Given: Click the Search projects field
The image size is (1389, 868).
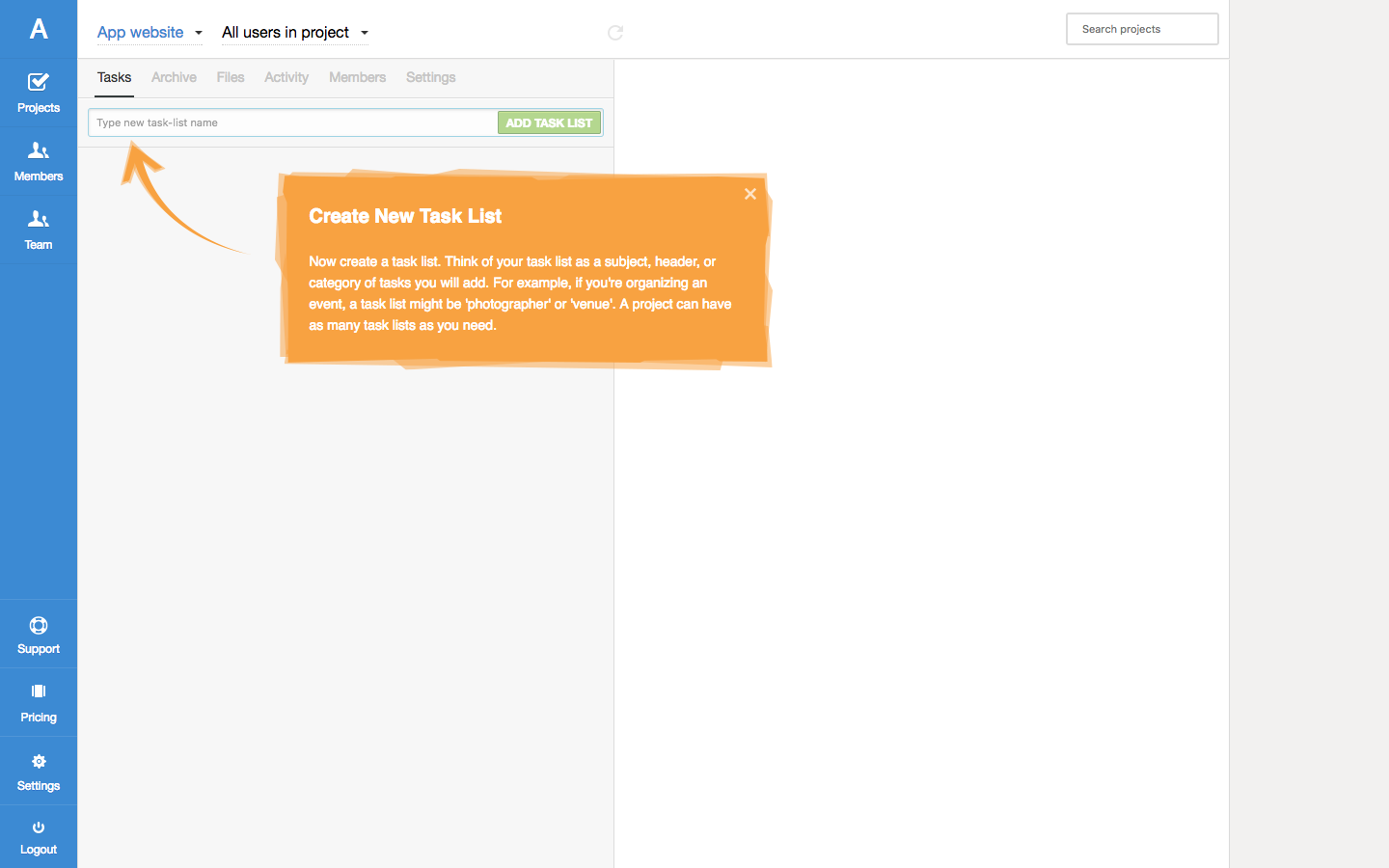Looking at the screenshot, I should click(1142, 29).
